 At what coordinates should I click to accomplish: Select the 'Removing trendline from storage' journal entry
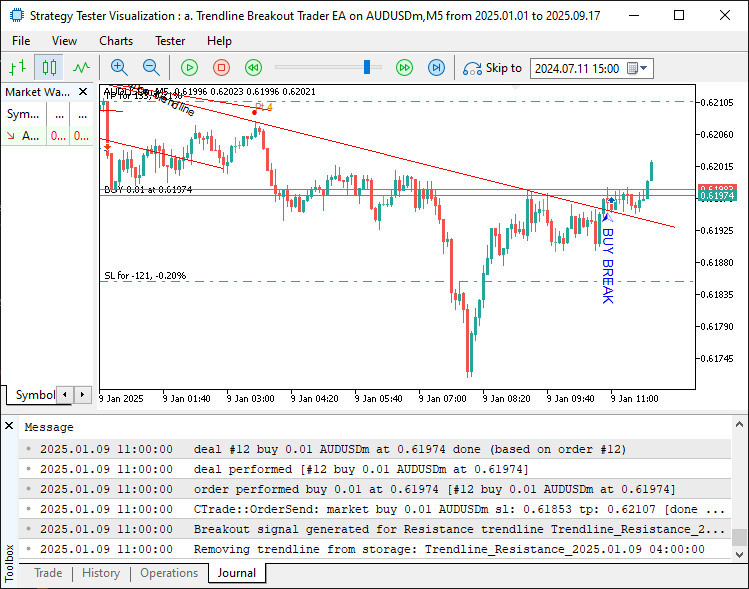(x=375, y=549)
